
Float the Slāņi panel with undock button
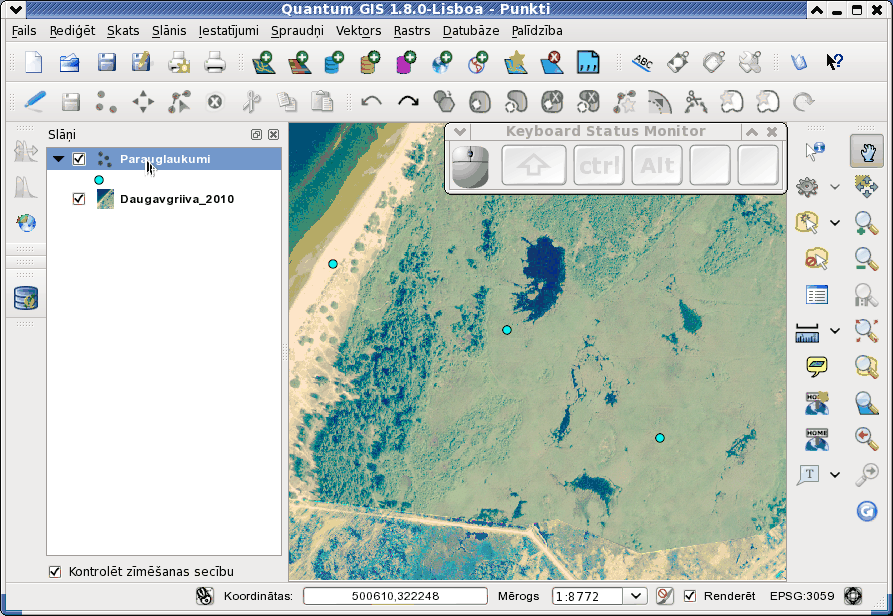tap(256, 134)
